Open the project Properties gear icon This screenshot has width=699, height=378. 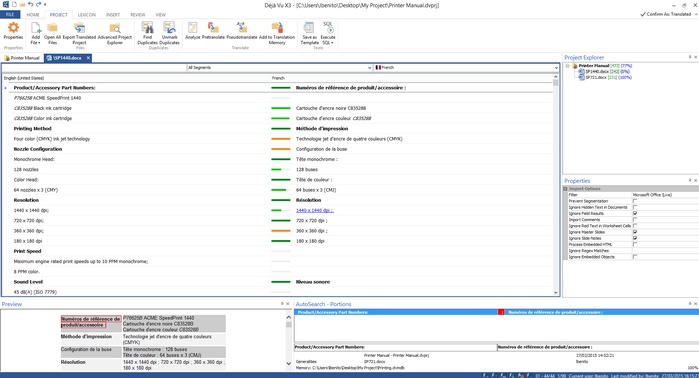coord(13,28)
